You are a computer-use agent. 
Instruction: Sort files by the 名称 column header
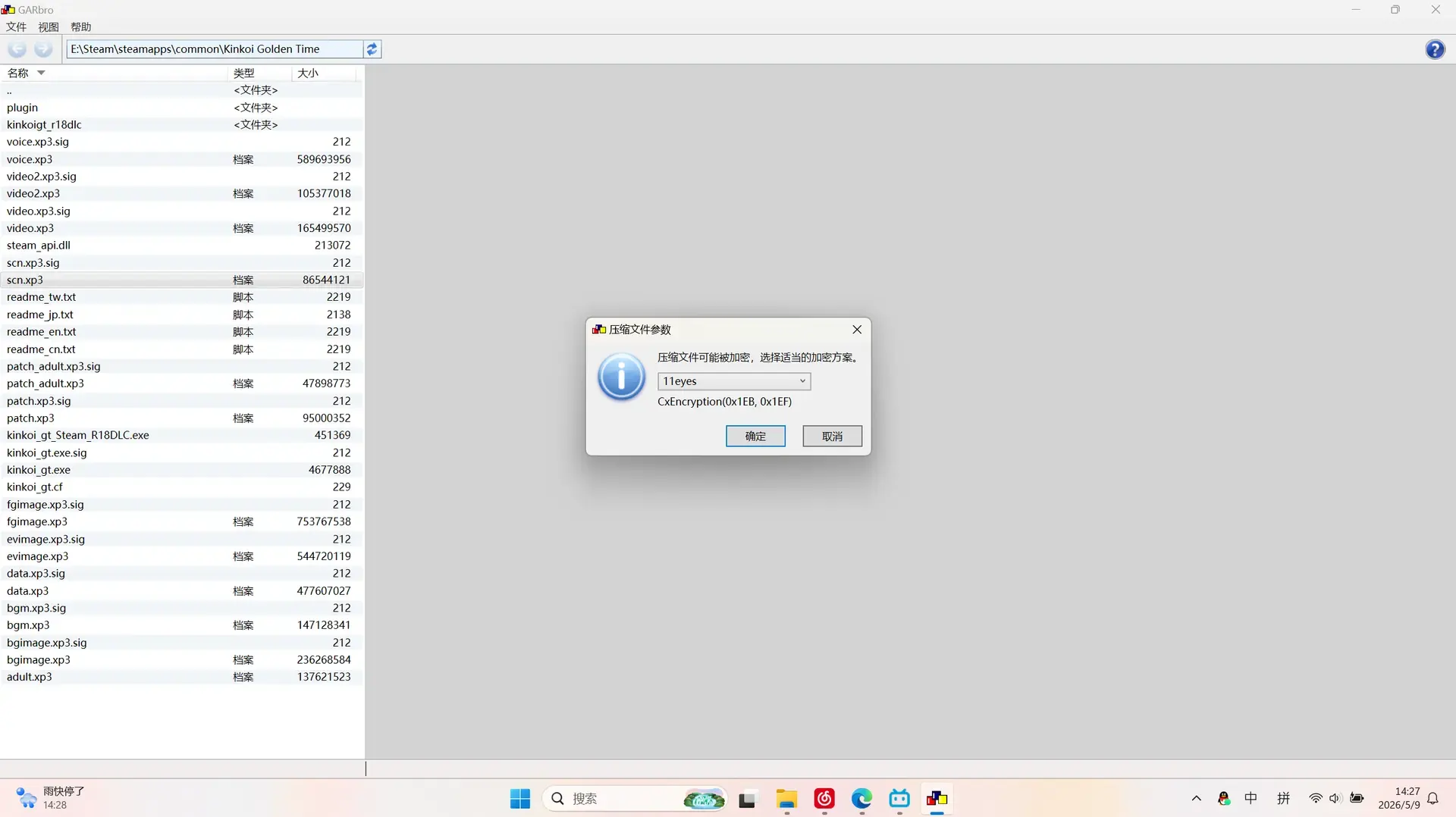tap(114, 73)
